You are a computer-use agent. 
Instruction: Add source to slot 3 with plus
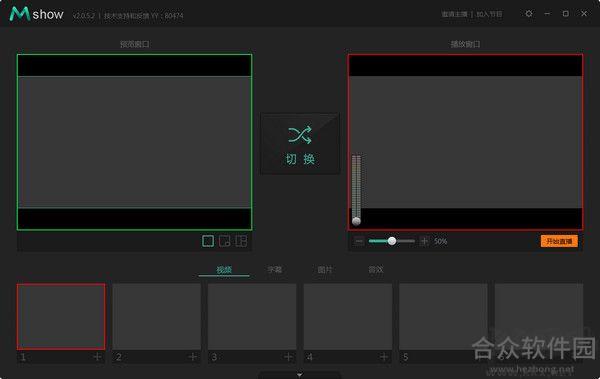(x=288, y=357)
